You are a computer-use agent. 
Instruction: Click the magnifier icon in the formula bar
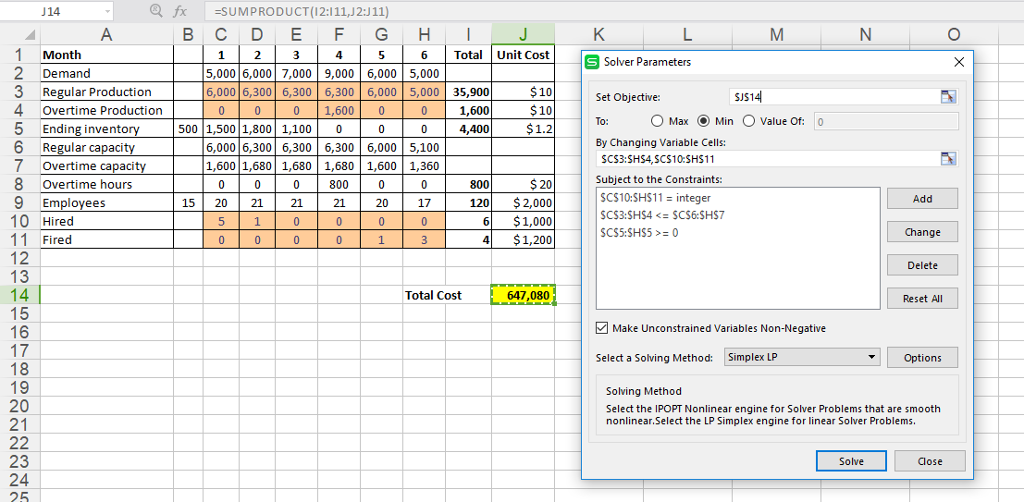click(x=155, y=11)
